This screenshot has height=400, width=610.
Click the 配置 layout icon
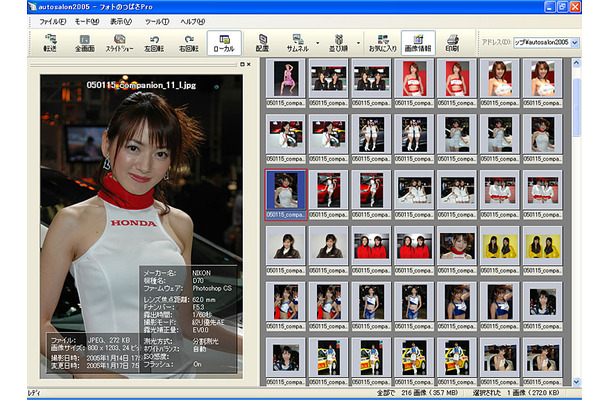coord(263,43)
